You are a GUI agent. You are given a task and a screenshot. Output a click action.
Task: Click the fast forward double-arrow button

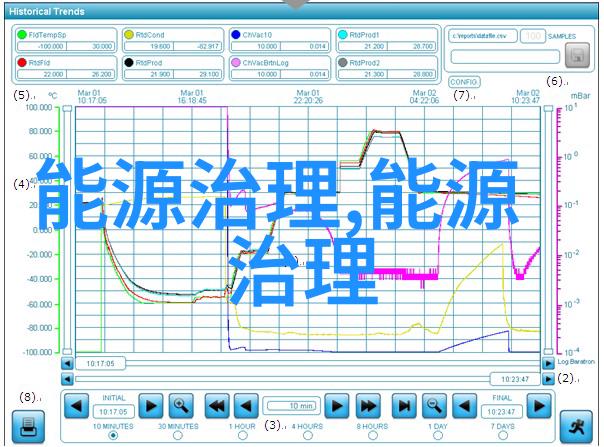coord(367,405)
